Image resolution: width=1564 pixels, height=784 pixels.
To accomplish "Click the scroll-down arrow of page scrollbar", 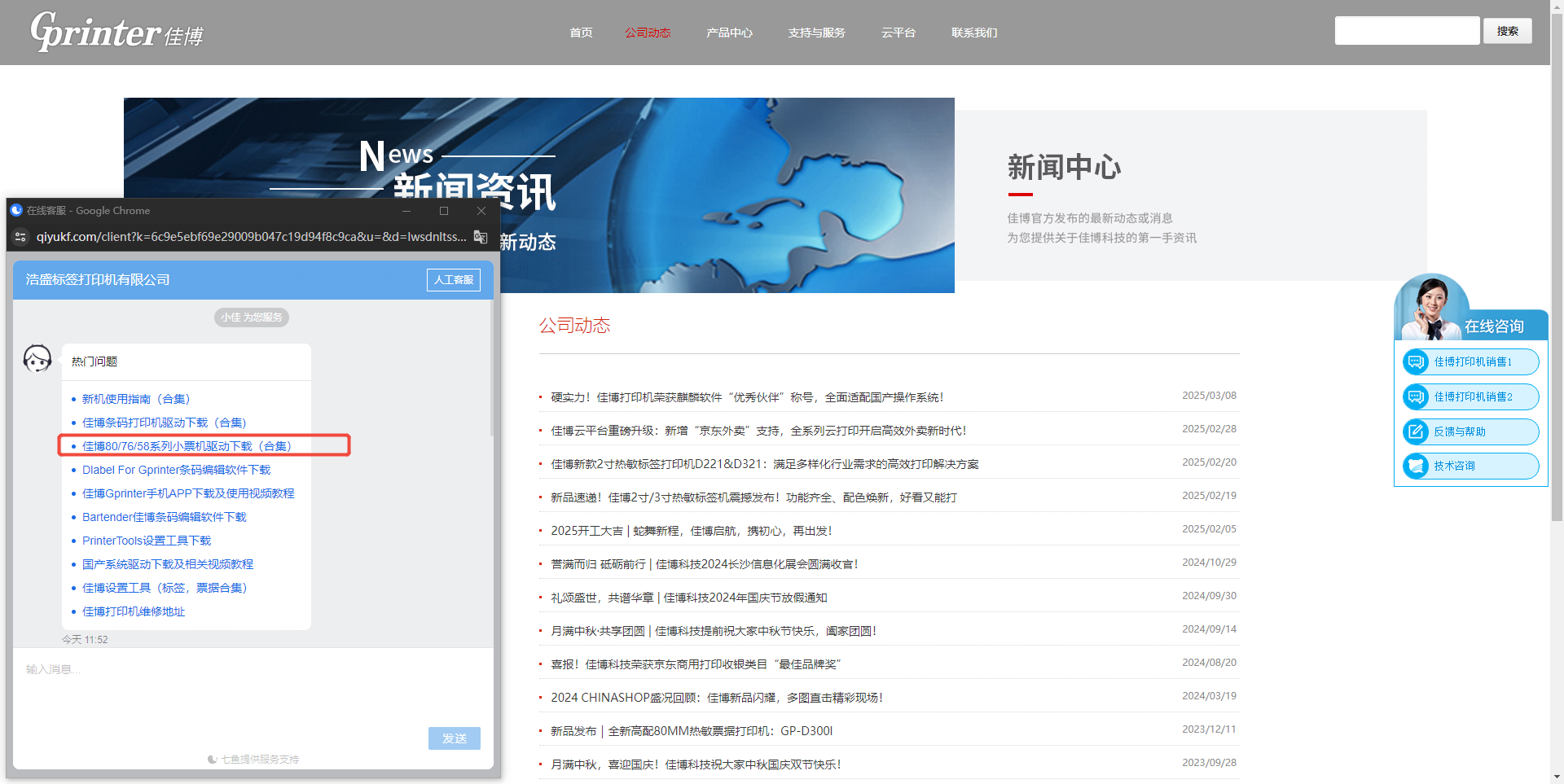I will pos(1557,777).
